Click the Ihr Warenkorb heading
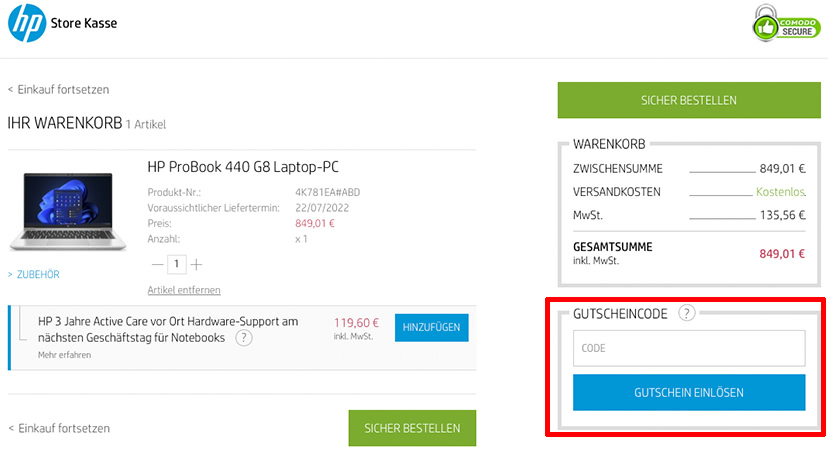 [x=65, y=123]
